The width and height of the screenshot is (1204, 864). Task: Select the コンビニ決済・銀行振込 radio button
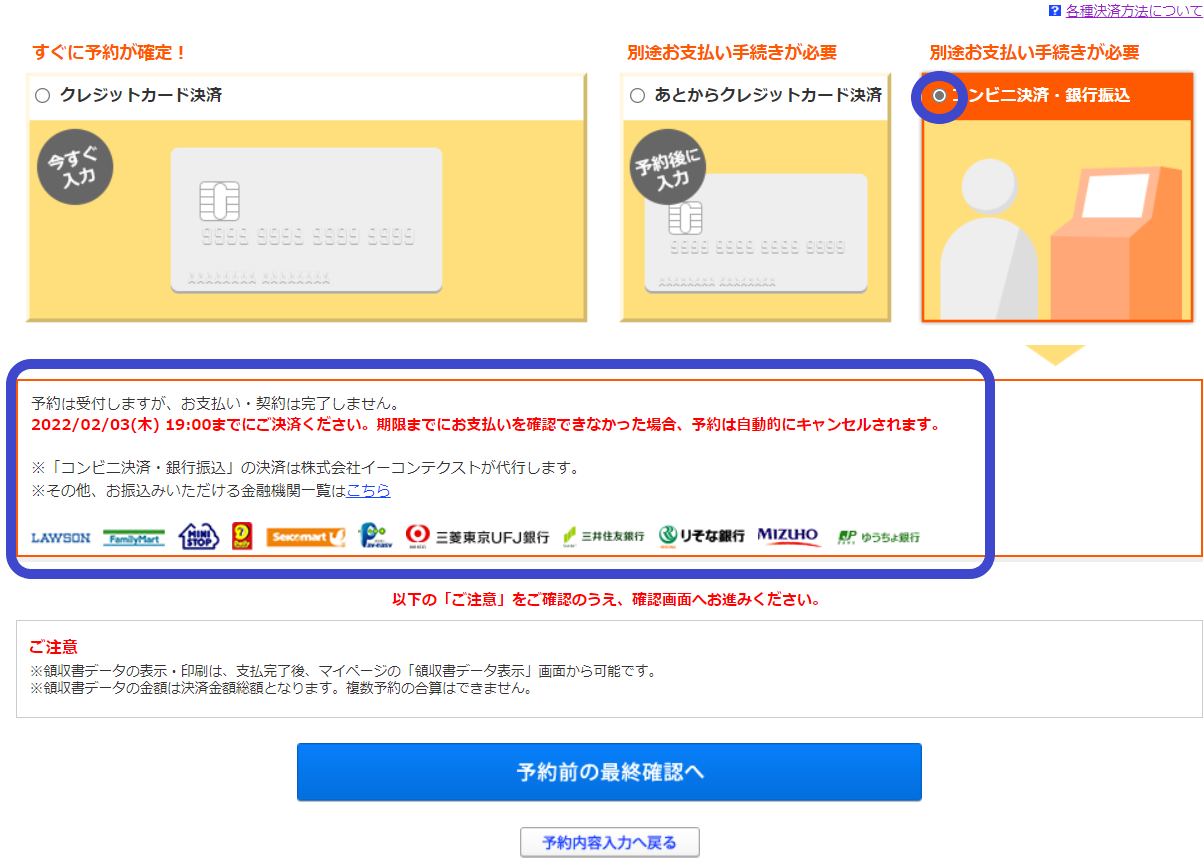tap(939, 96)
